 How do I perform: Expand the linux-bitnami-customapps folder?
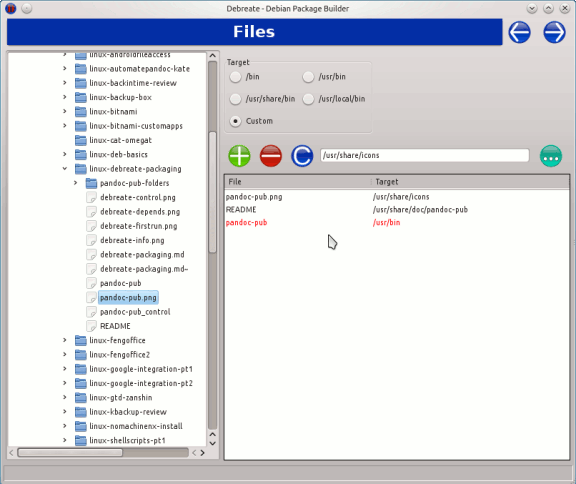(x=65, y=126)
